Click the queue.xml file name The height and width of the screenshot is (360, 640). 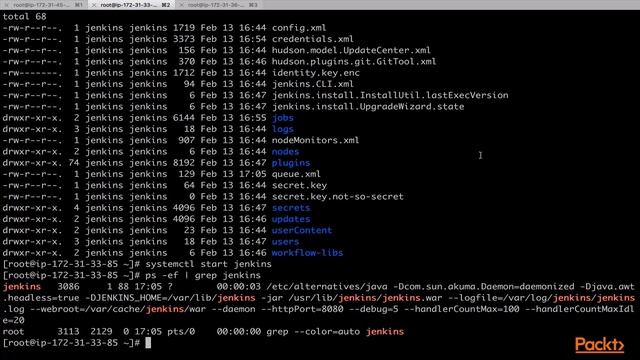point(296,174)
